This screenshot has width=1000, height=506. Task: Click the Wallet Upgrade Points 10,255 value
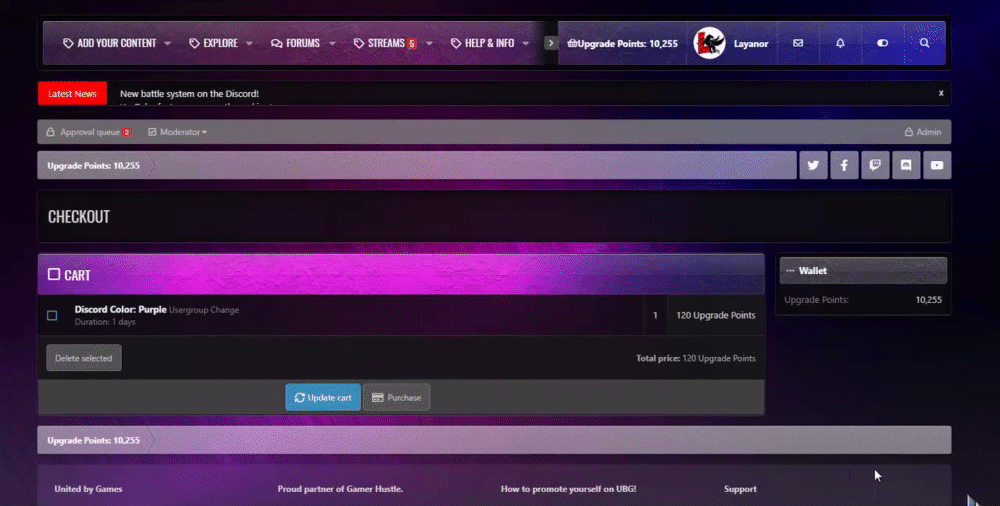929,300
